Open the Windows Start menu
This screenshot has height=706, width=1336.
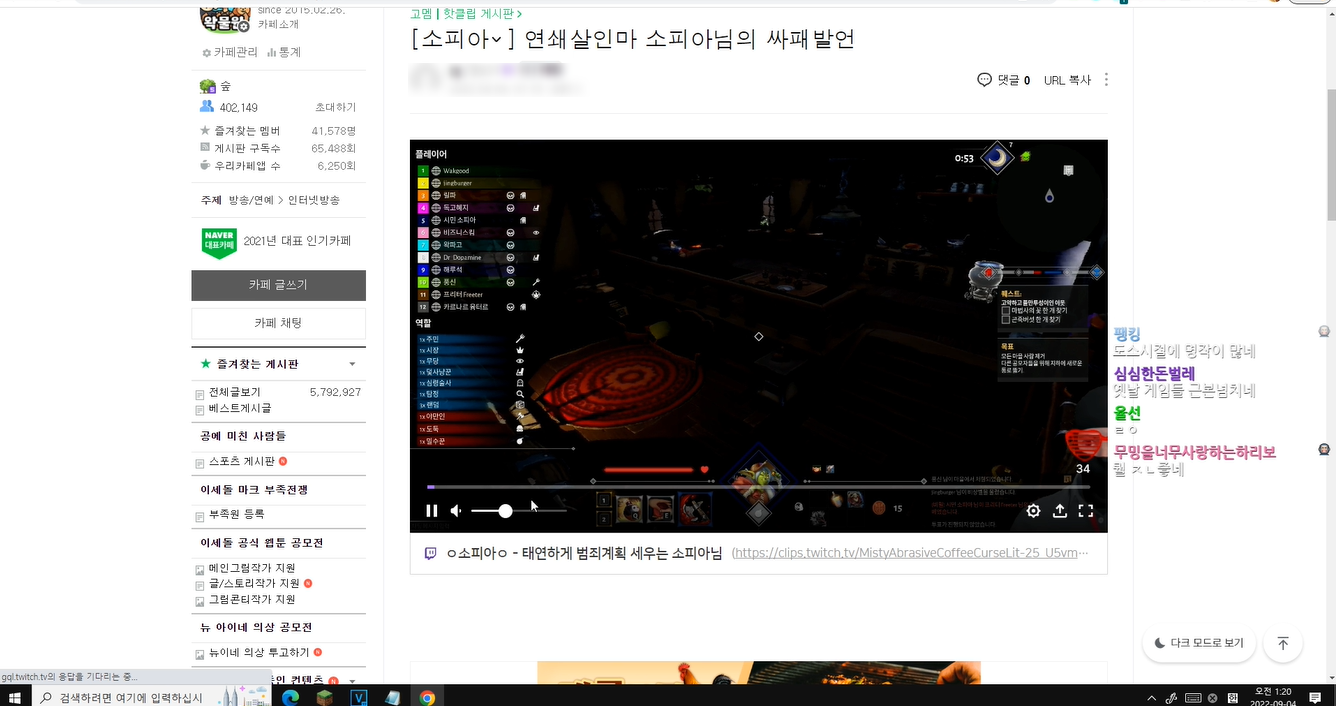(x=16, y=697)
